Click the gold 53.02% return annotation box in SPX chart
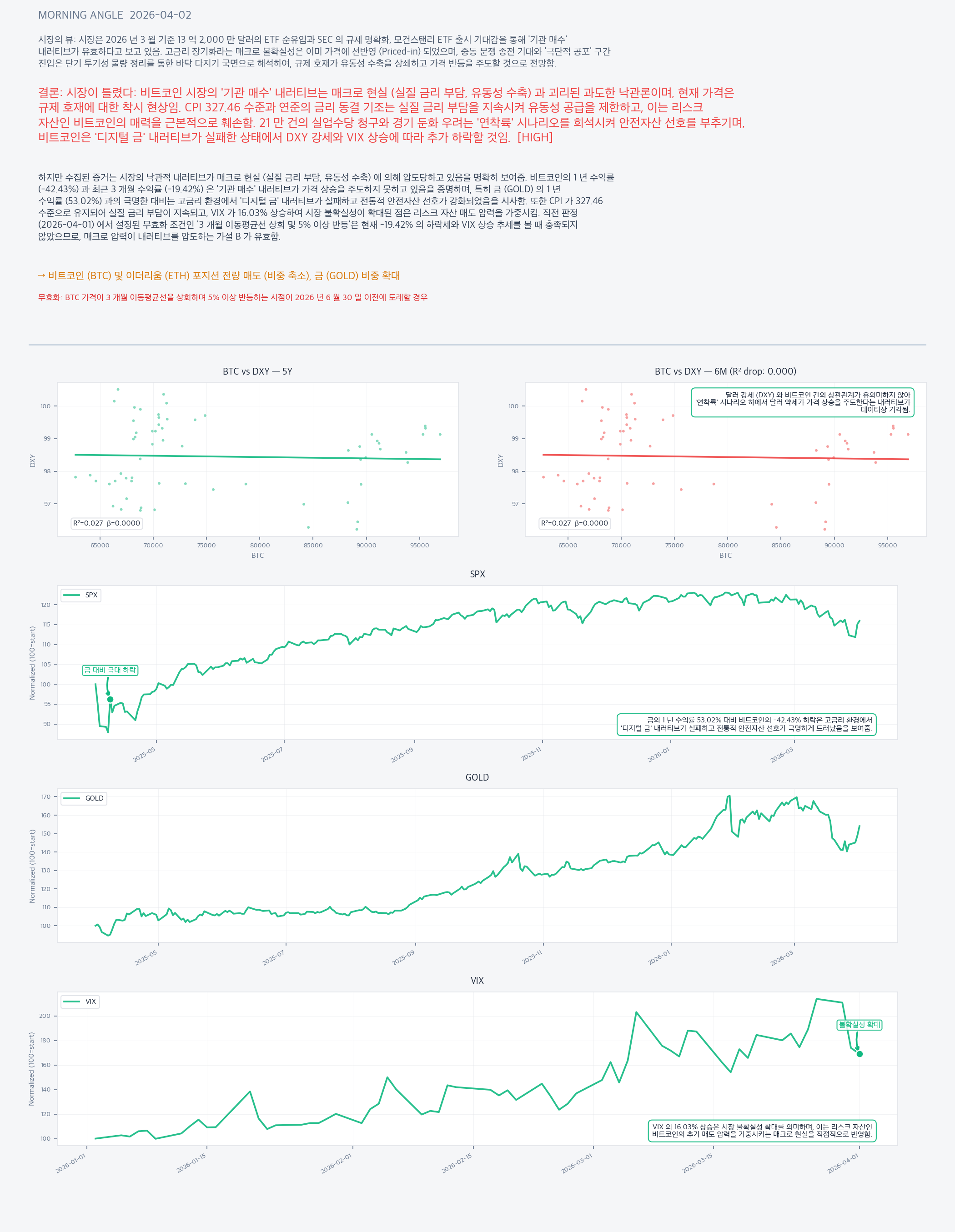 746,724
